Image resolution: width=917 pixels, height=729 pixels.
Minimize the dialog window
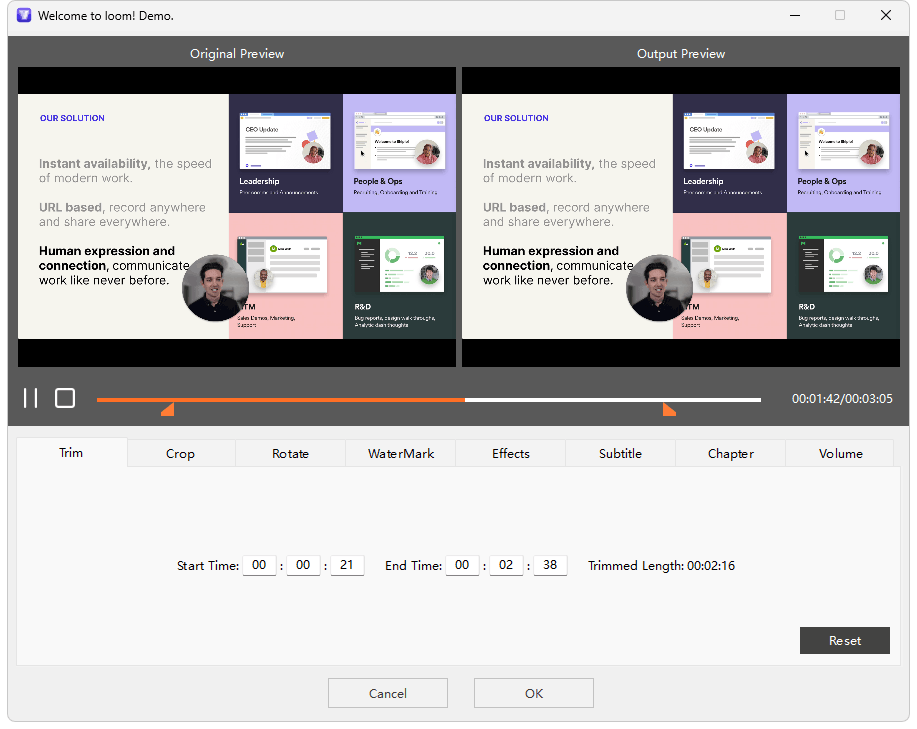point(795,15)
